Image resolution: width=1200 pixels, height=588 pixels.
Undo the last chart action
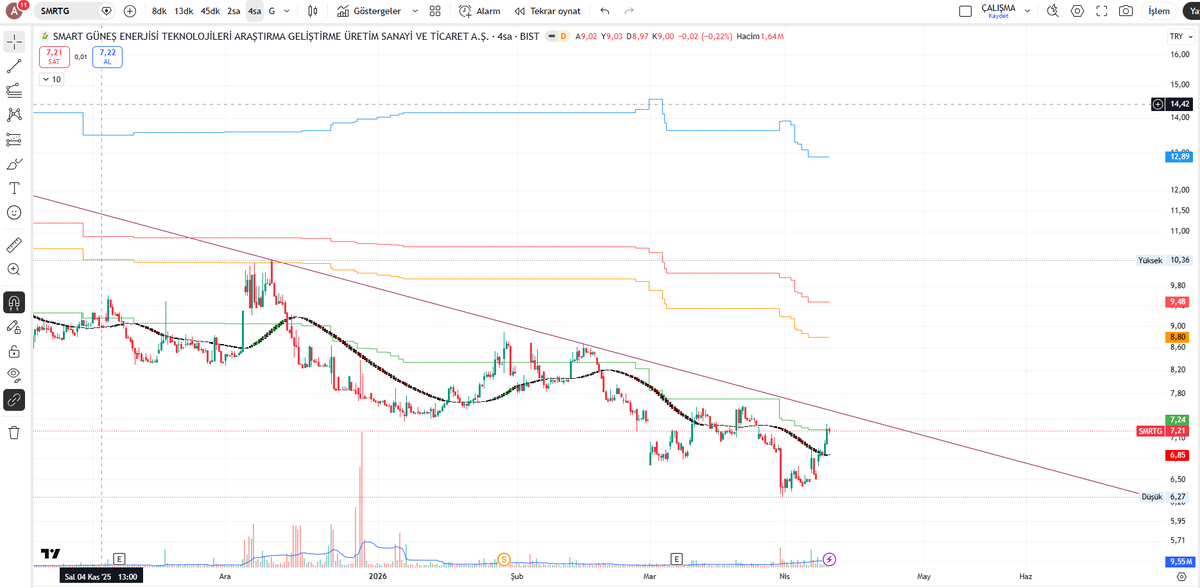pyautogui.click(x=605, y=11)
